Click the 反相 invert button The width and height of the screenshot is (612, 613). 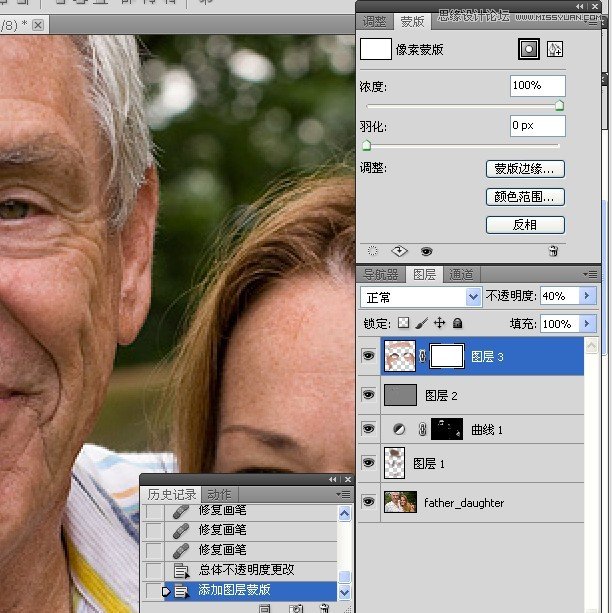point(525,224)
